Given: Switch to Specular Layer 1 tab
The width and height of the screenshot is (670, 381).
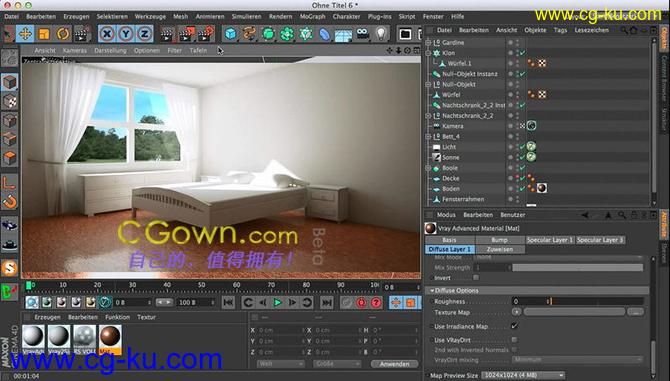Looking at the screenshot, I should 550,240.
